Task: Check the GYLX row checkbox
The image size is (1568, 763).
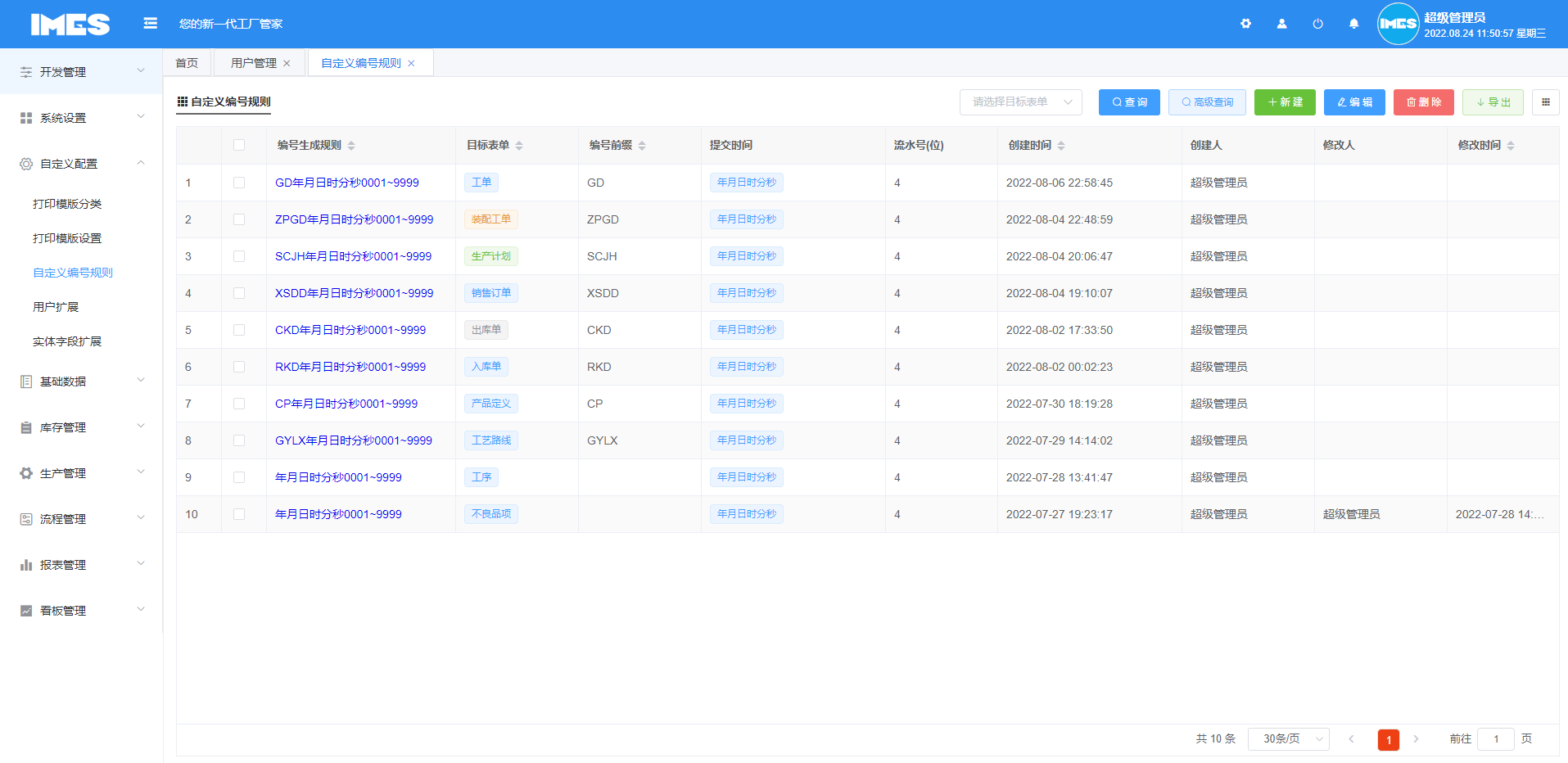Action: tap(239, 440)
